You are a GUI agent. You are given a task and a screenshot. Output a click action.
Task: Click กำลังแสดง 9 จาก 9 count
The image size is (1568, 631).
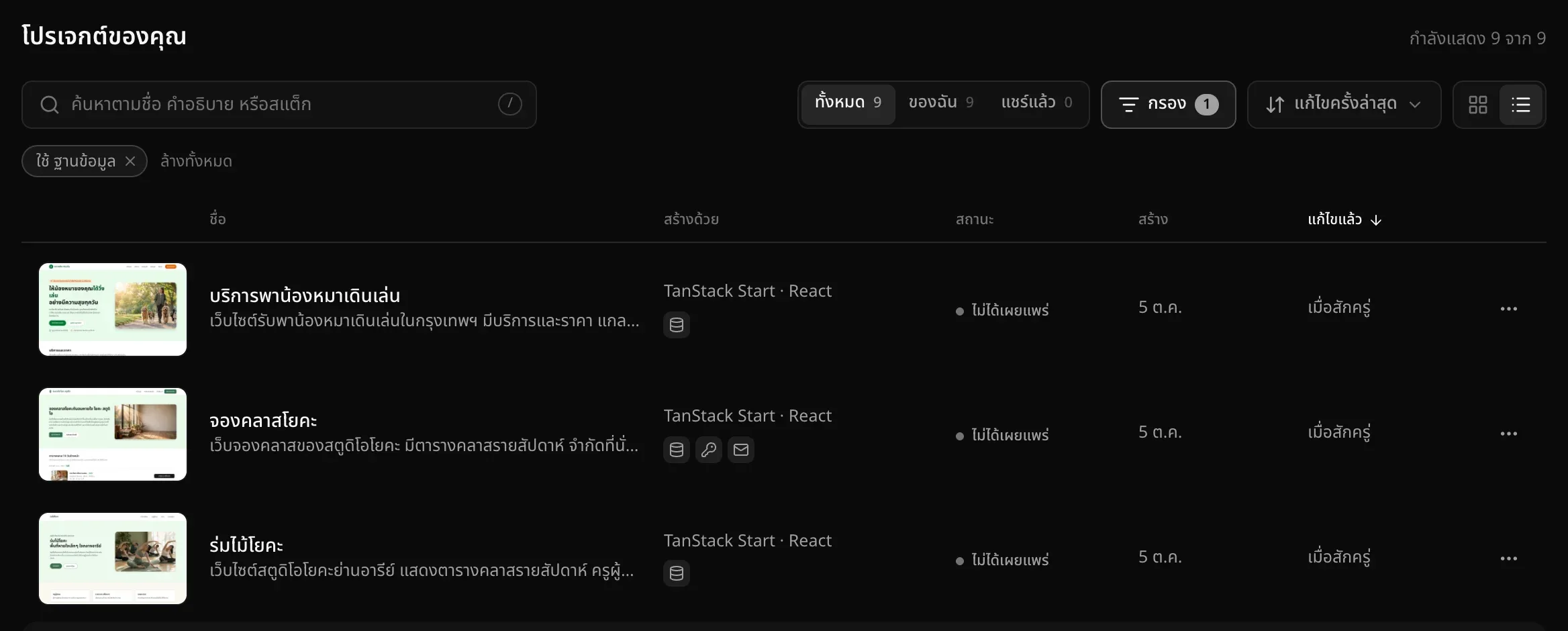1477,38
